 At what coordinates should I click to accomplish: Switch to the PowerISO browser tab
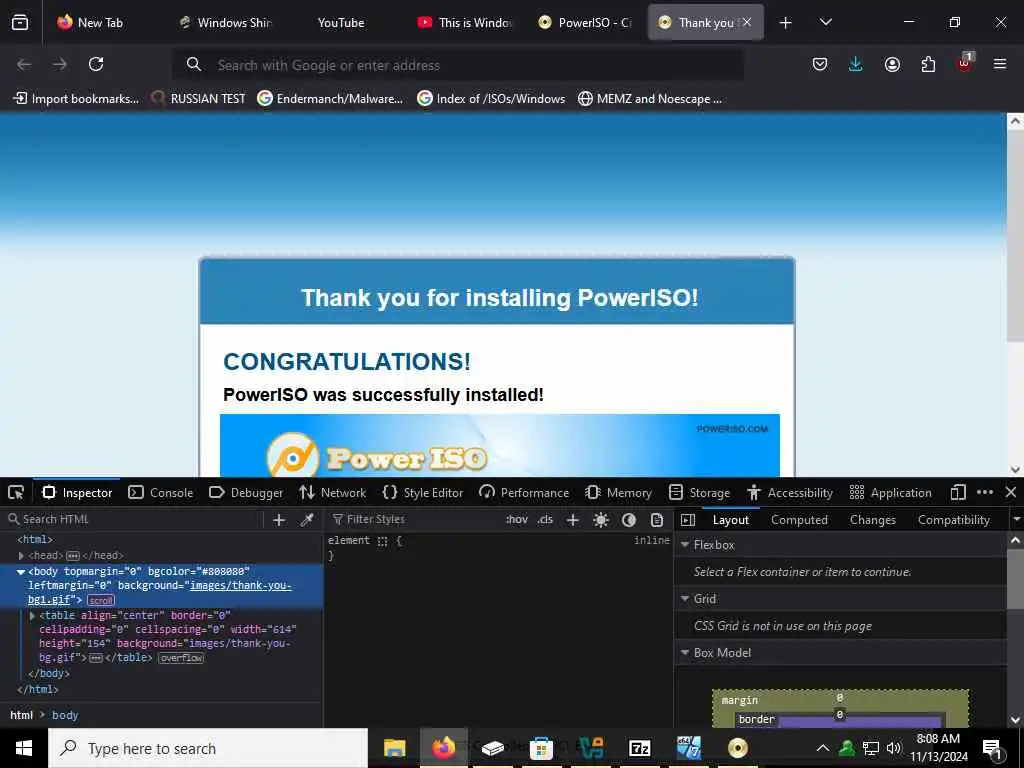586,23
